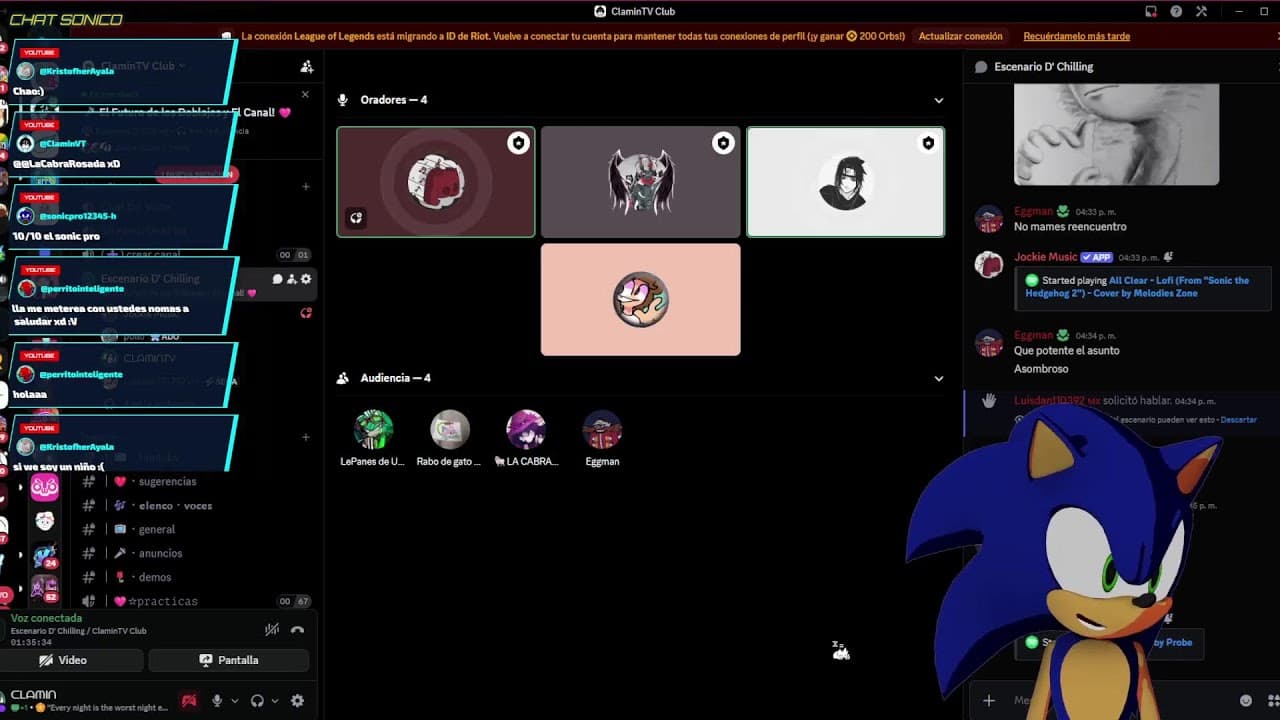This screenshot has height=720, width=1280.
Task: Open the pink owl server icon
Action: click(x=44, y=487)
